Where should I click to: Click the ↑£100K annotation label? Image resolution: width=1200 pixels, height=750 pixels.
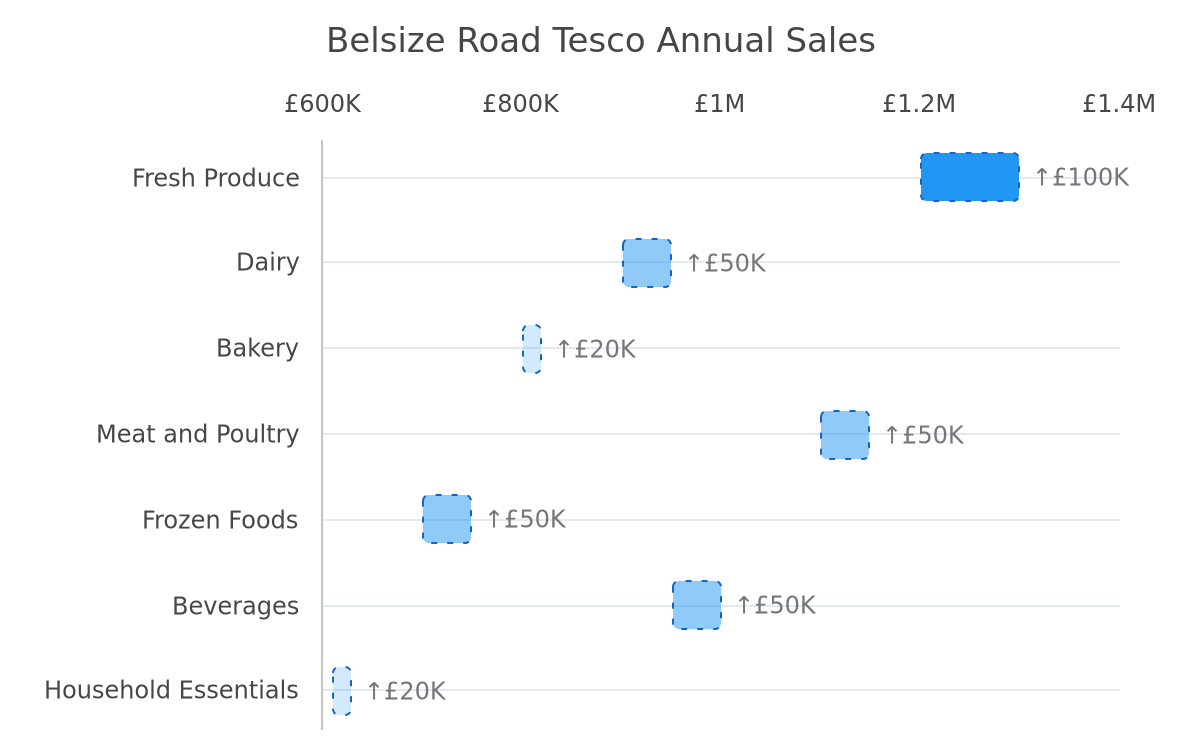pos(1081,178)
